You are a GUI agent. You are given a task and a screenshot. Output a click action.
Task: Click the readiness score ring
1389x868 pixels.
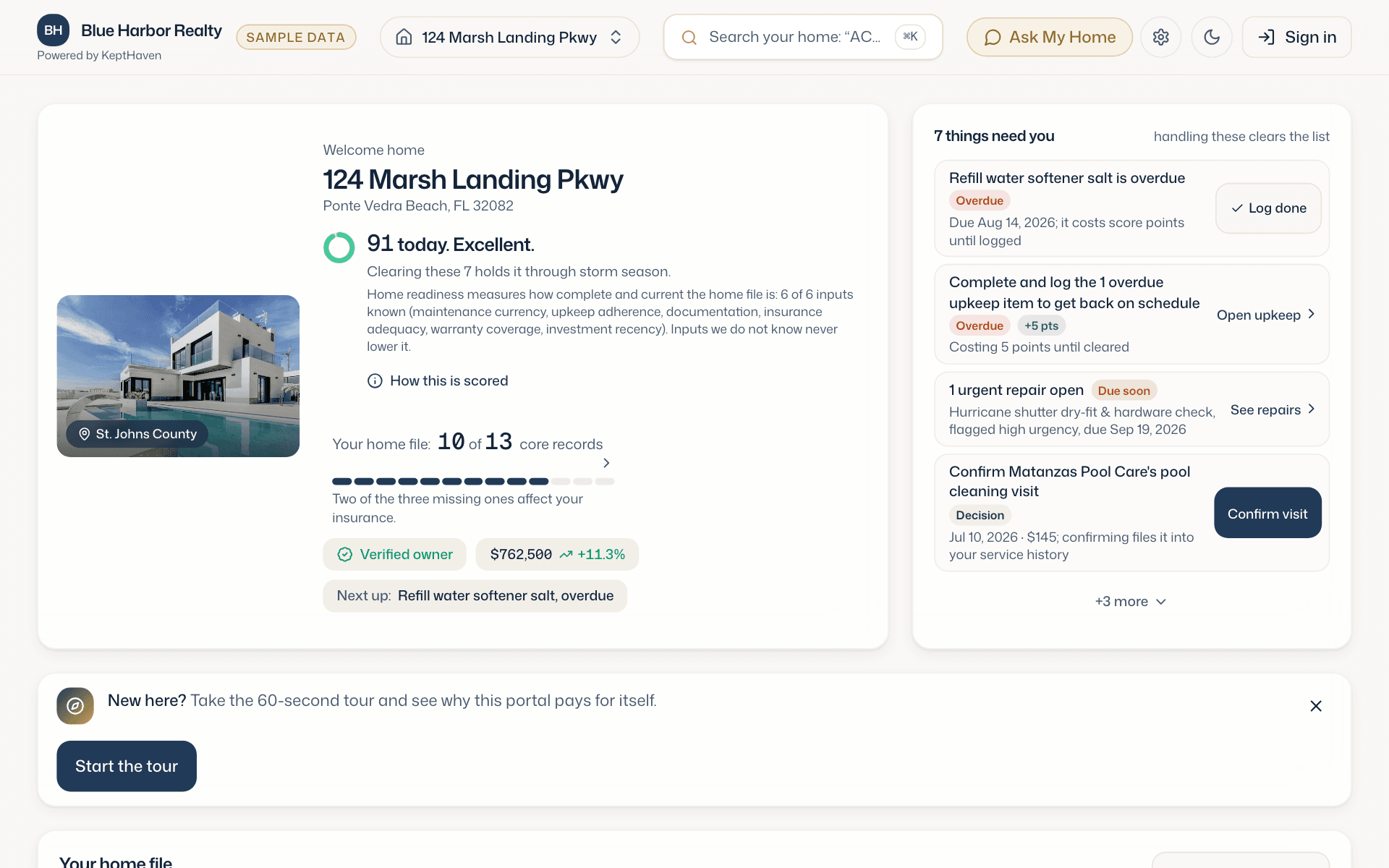coord(339,247)
